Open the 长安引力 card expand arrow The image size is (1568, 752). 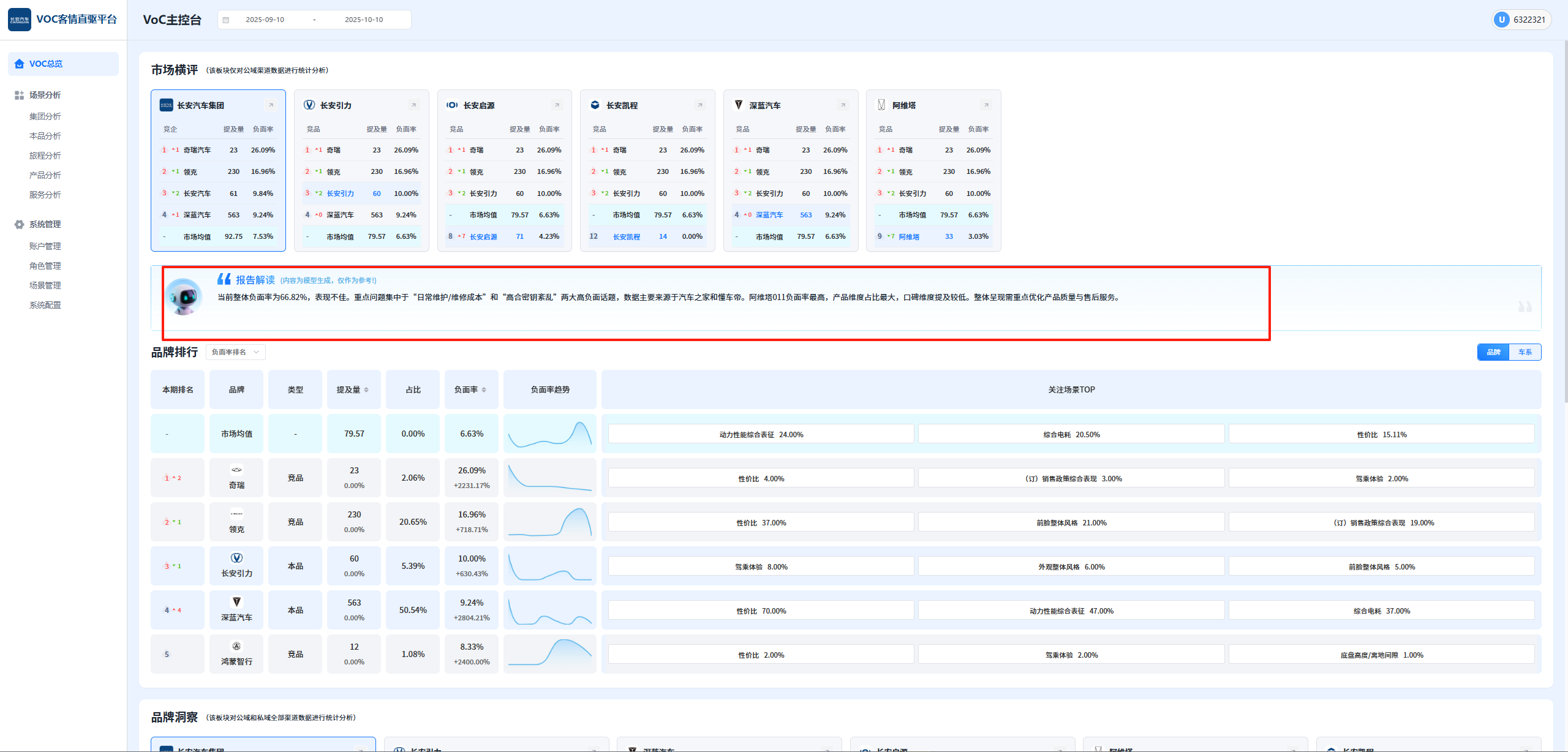click(414, 105)
